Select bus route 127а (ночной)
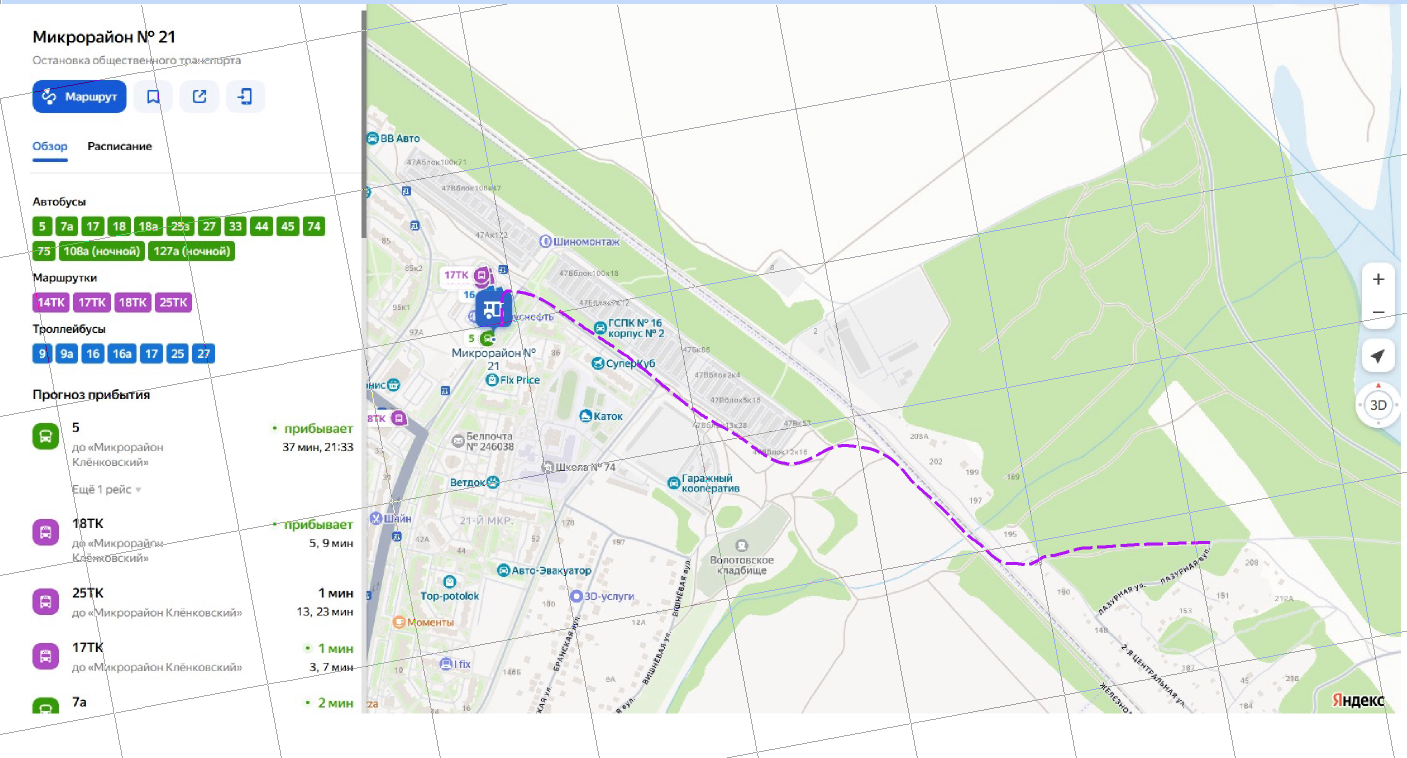Screen dimensions: 1407x758 pyautogui.click(x=191, y=251)
